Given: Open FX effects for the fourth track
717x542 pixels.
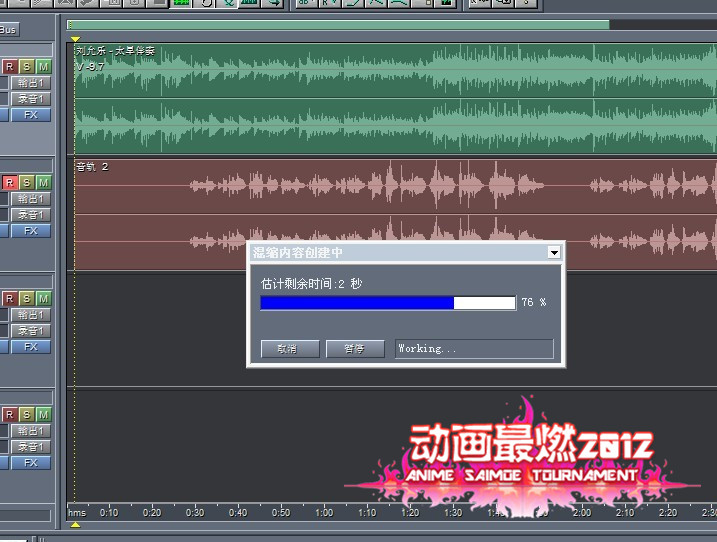Looking at the screenshot, I should (x=31, y=463).
